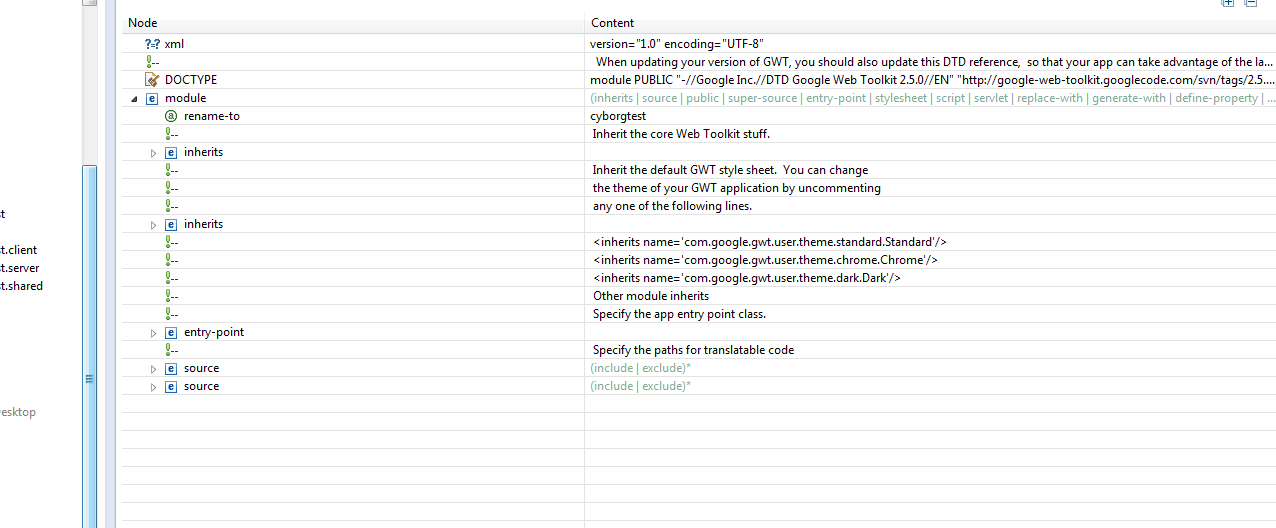Expand the second inherits node

point(154,225)
